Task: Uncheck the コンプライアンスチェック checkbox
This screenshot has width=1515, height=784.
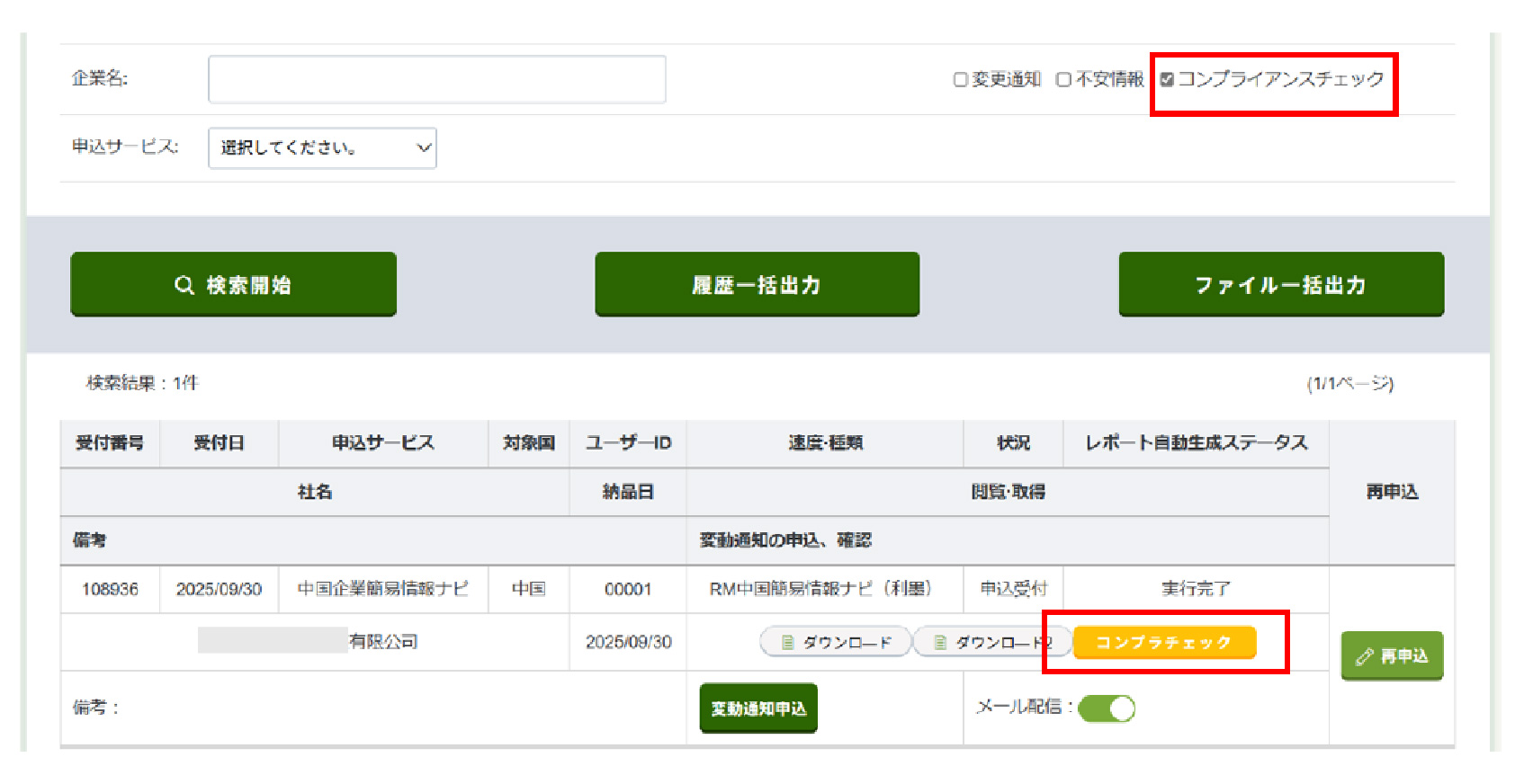Action: tap(1167, 80)
